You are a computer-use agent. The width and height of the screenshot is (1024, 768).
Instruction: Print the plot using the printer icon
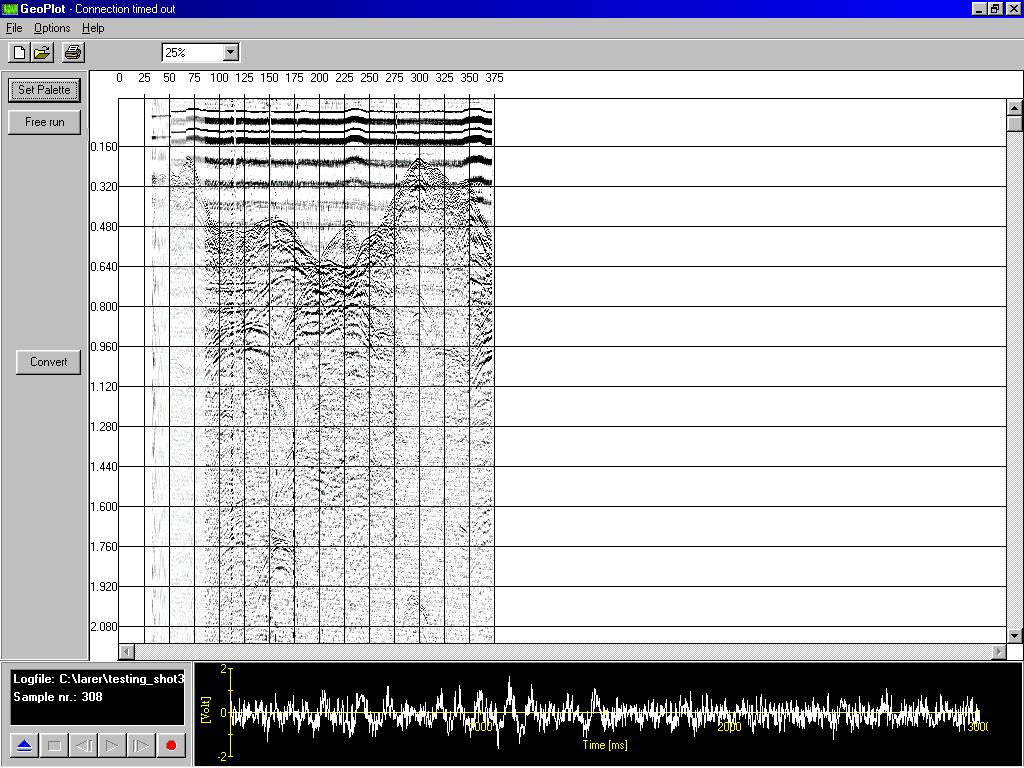(73, 52)
